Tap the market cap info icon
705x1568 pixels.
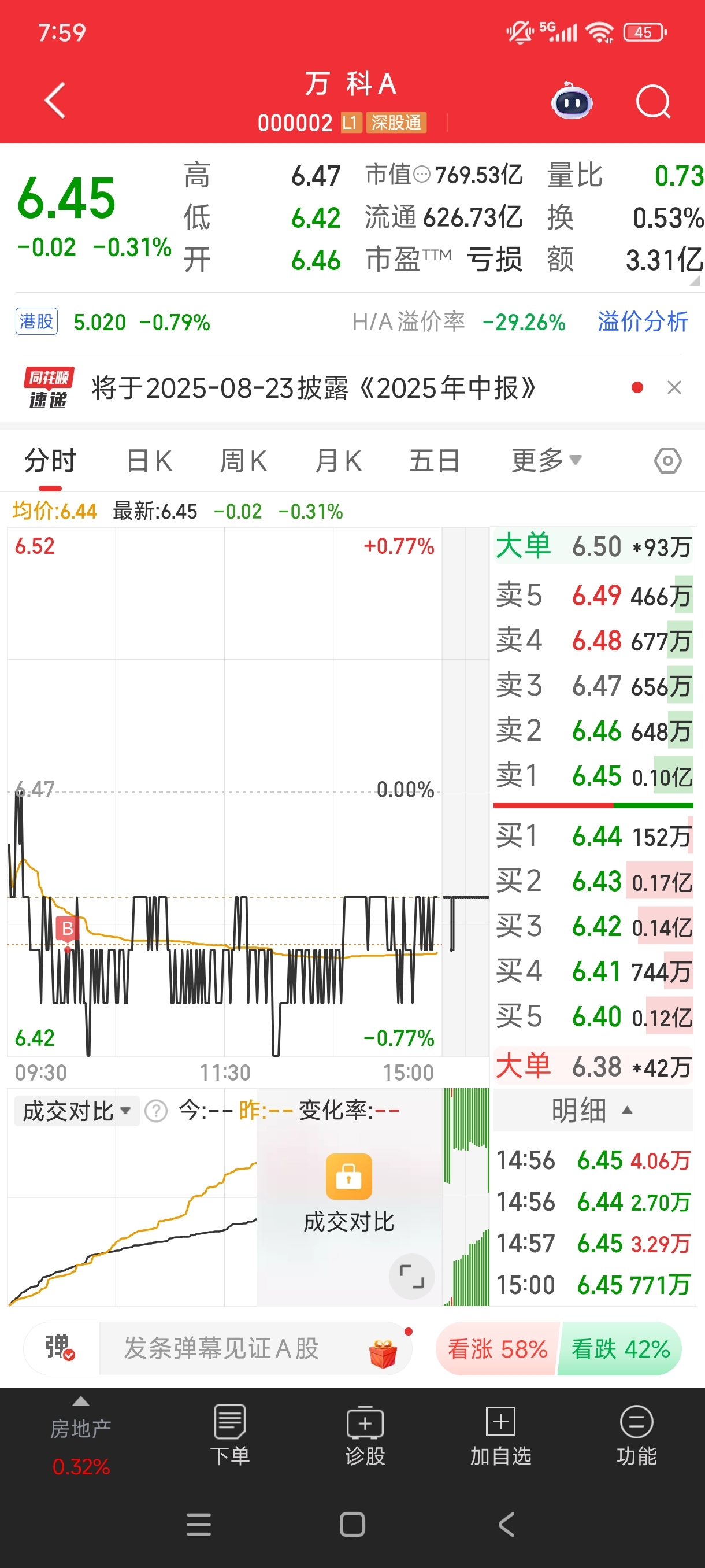click(x=421, y=175)
